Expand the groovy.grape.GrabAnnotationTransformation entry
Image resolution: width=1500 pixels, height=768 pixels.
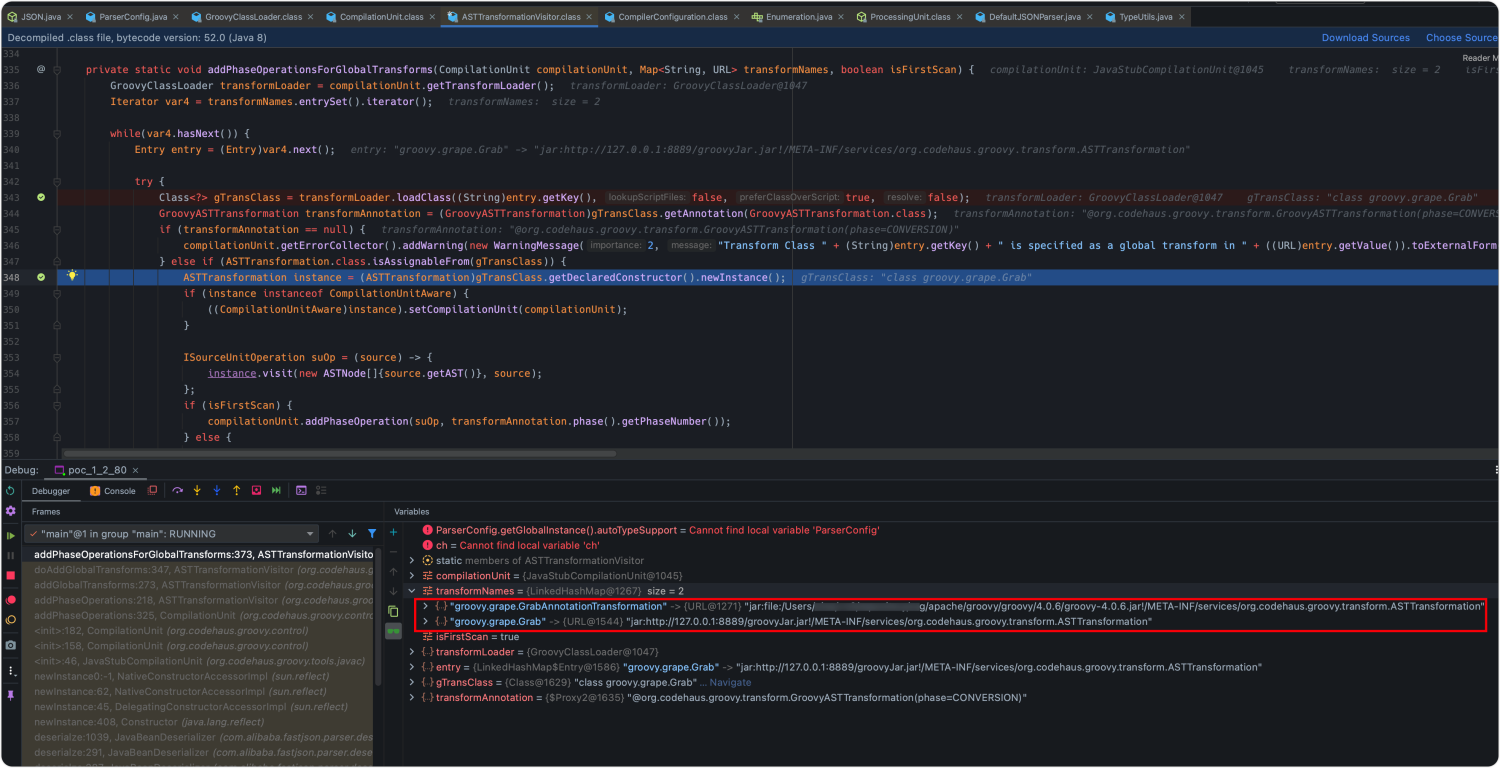click(426, 606)
